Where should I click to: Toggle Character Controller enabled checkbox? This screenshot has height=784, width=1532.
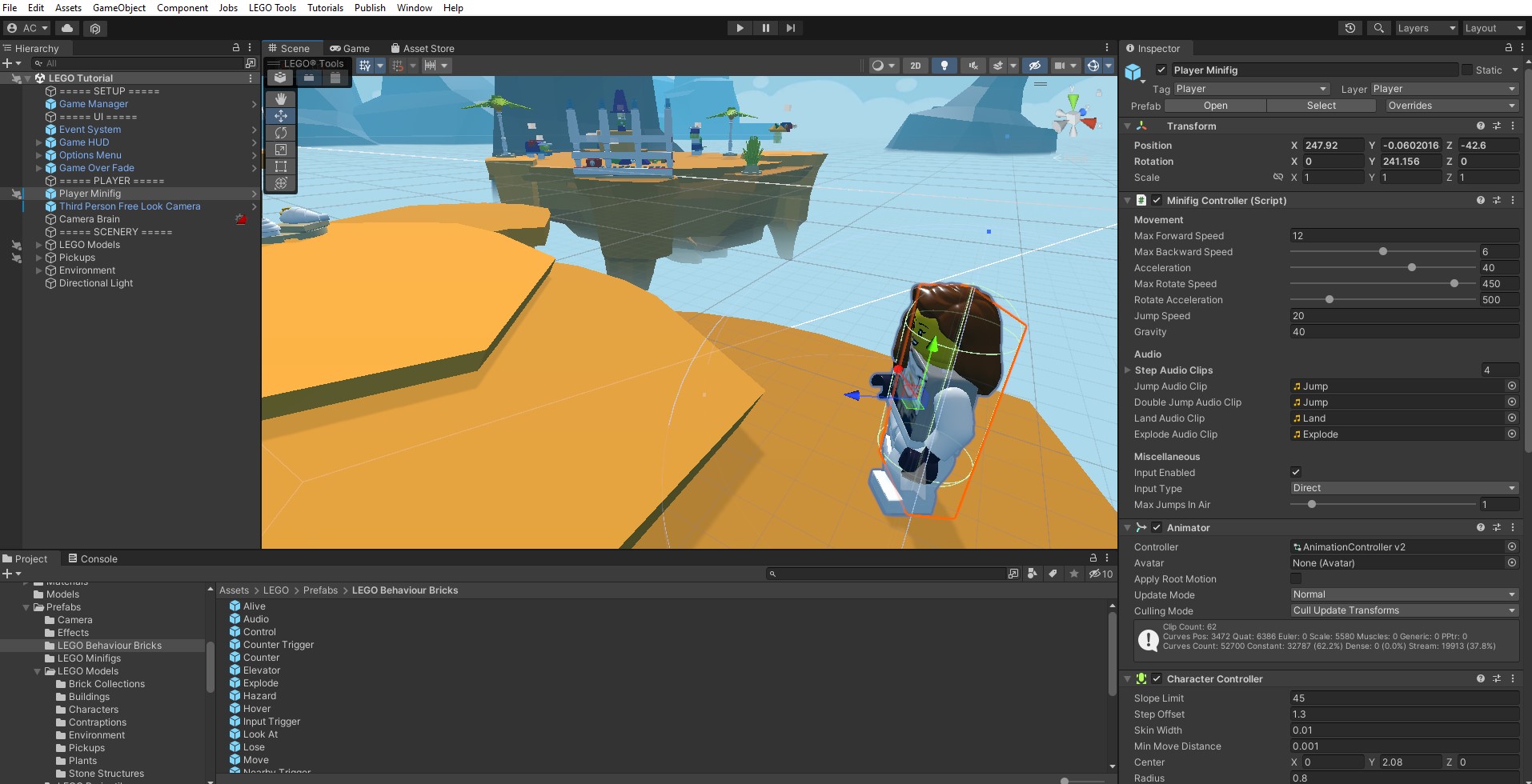1157,678
